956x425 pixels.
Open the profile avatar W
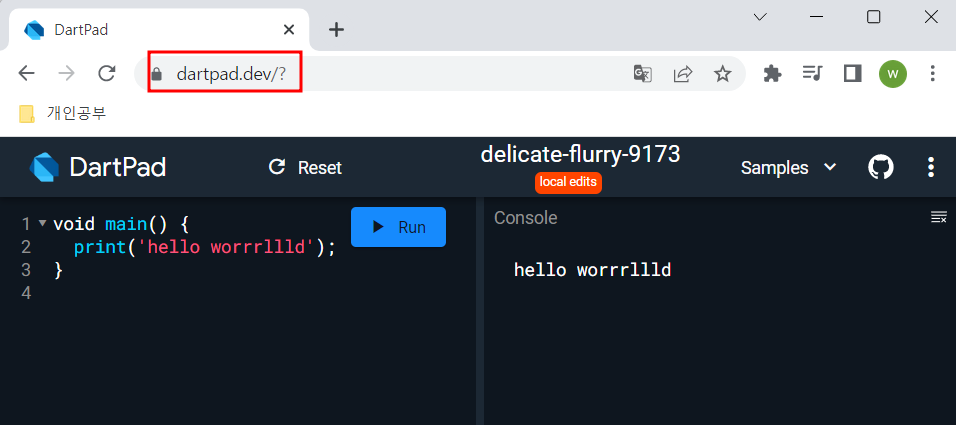click(893, 74)
